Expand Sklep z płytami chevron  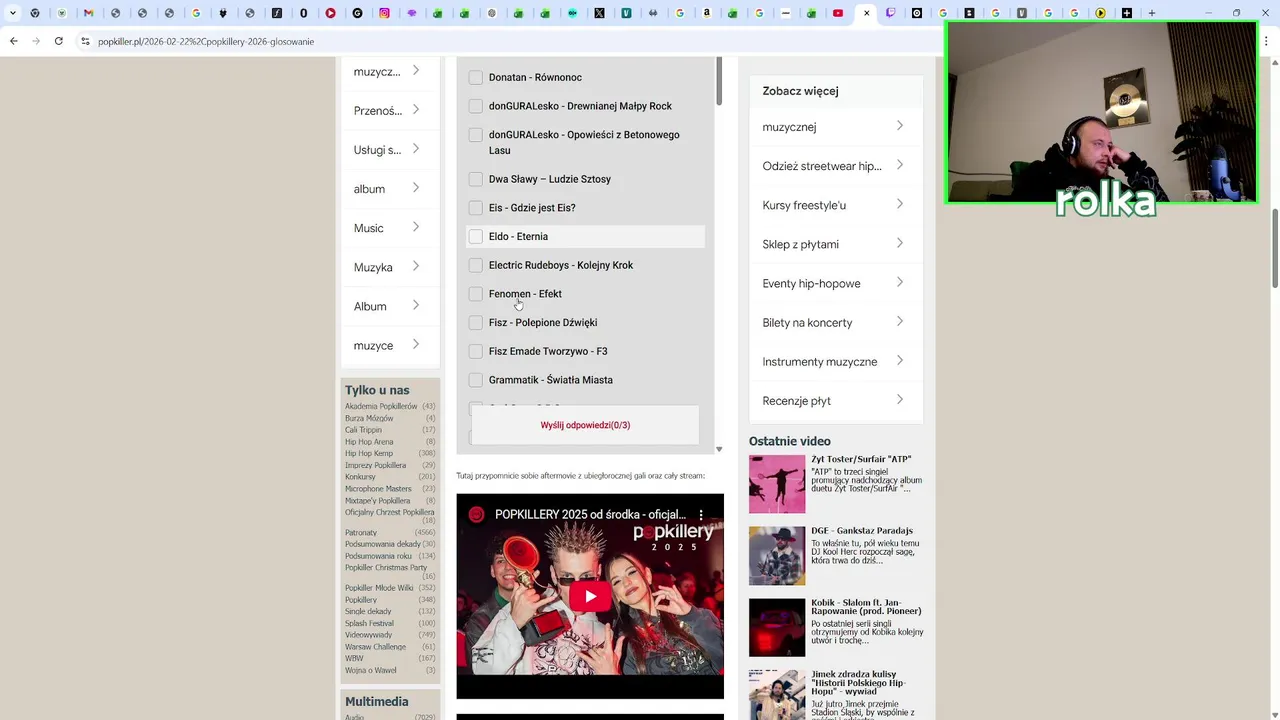[x=900, y=243]
